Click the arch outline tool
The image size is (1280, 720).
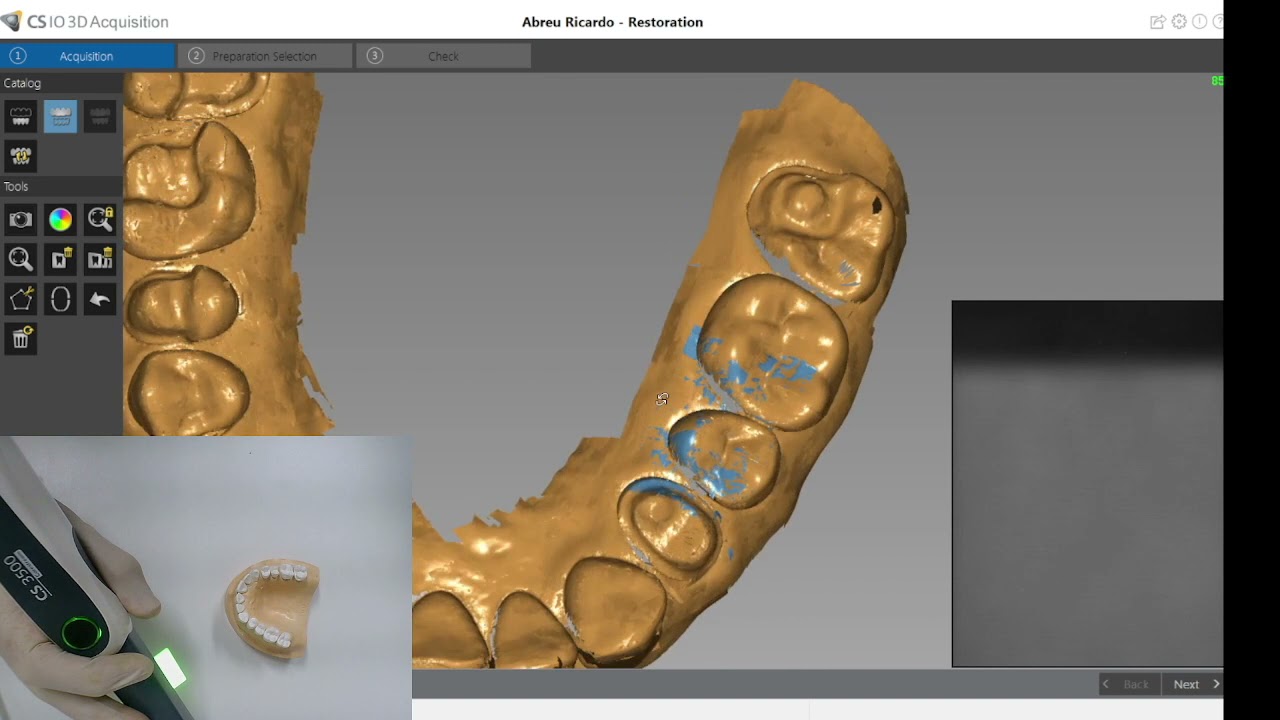(60, 299)
